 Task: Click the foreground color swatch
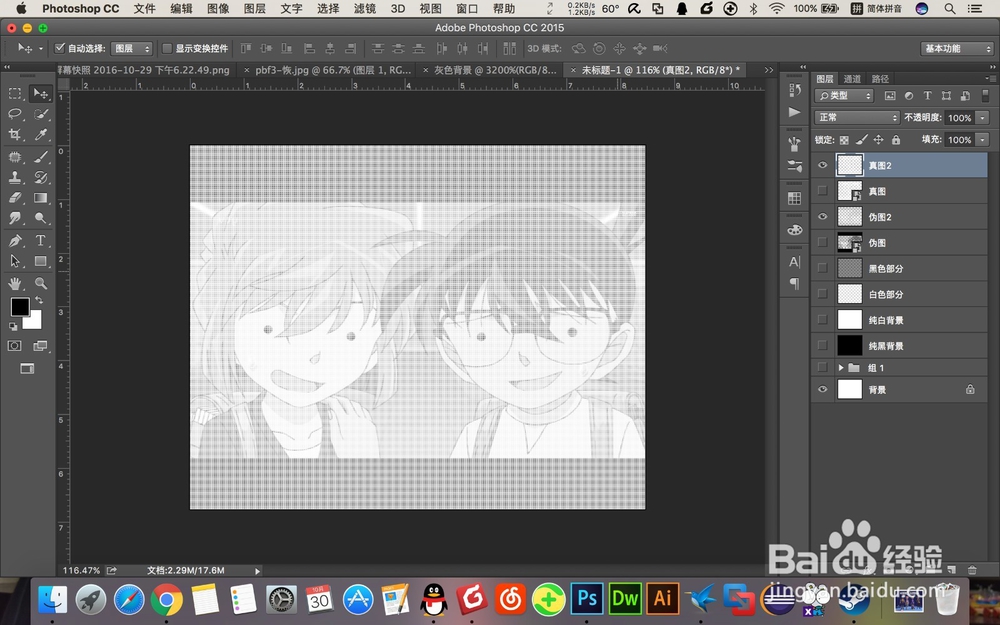coord(20,307)
